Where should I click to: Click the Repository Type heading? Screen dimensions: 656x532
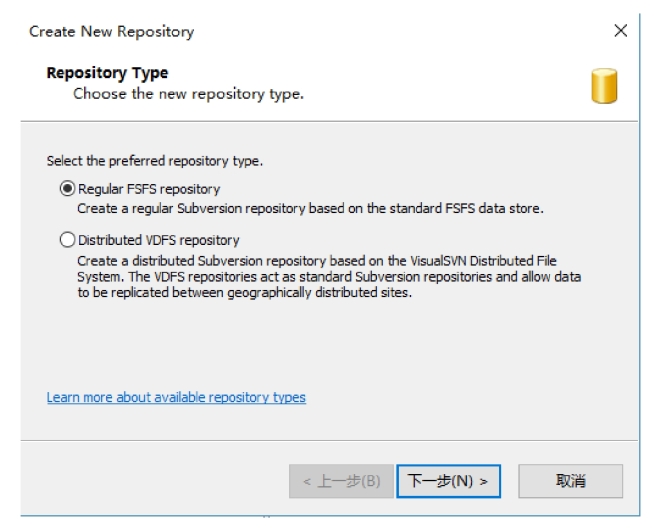pos(108,73)
